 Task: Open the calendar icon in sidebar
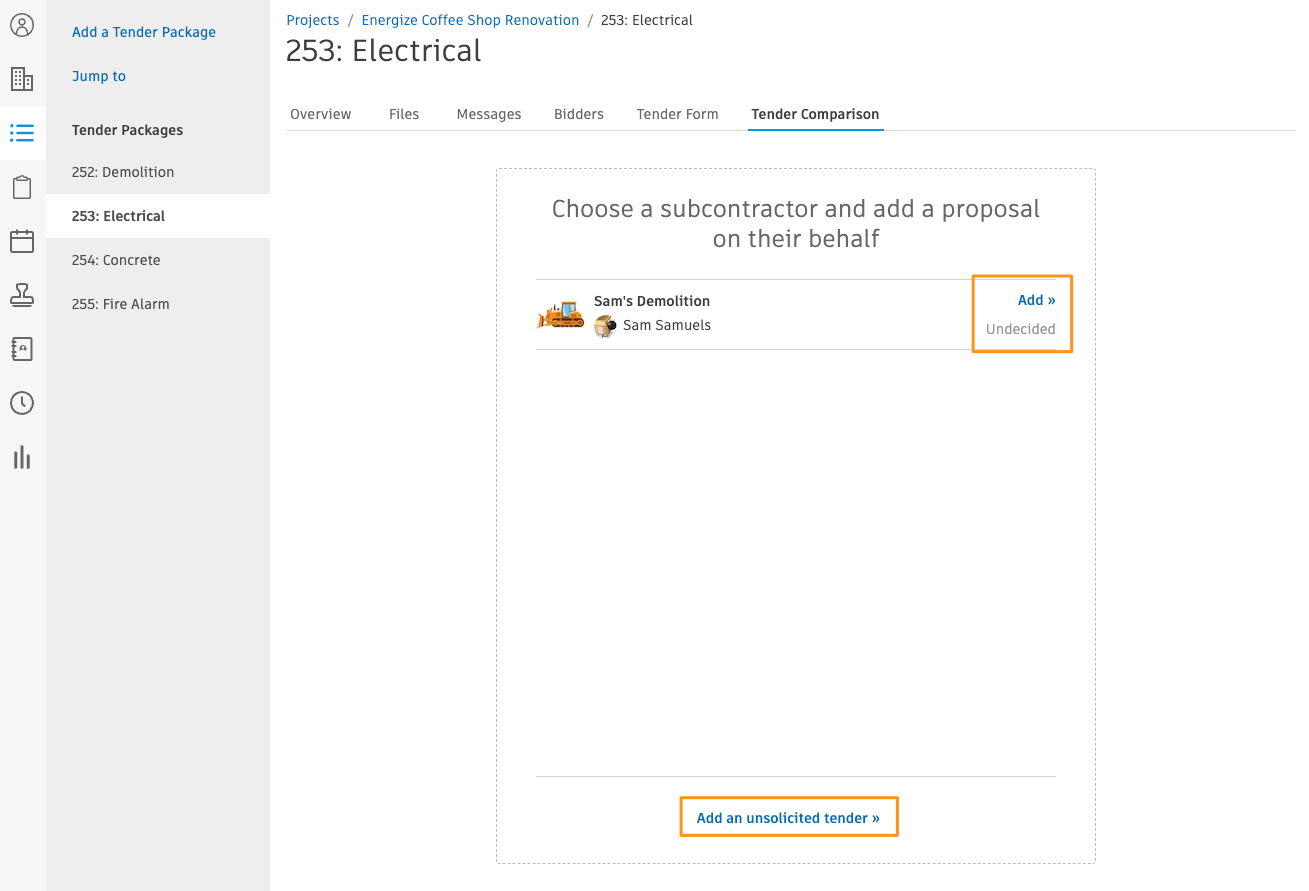click(22, 241)
